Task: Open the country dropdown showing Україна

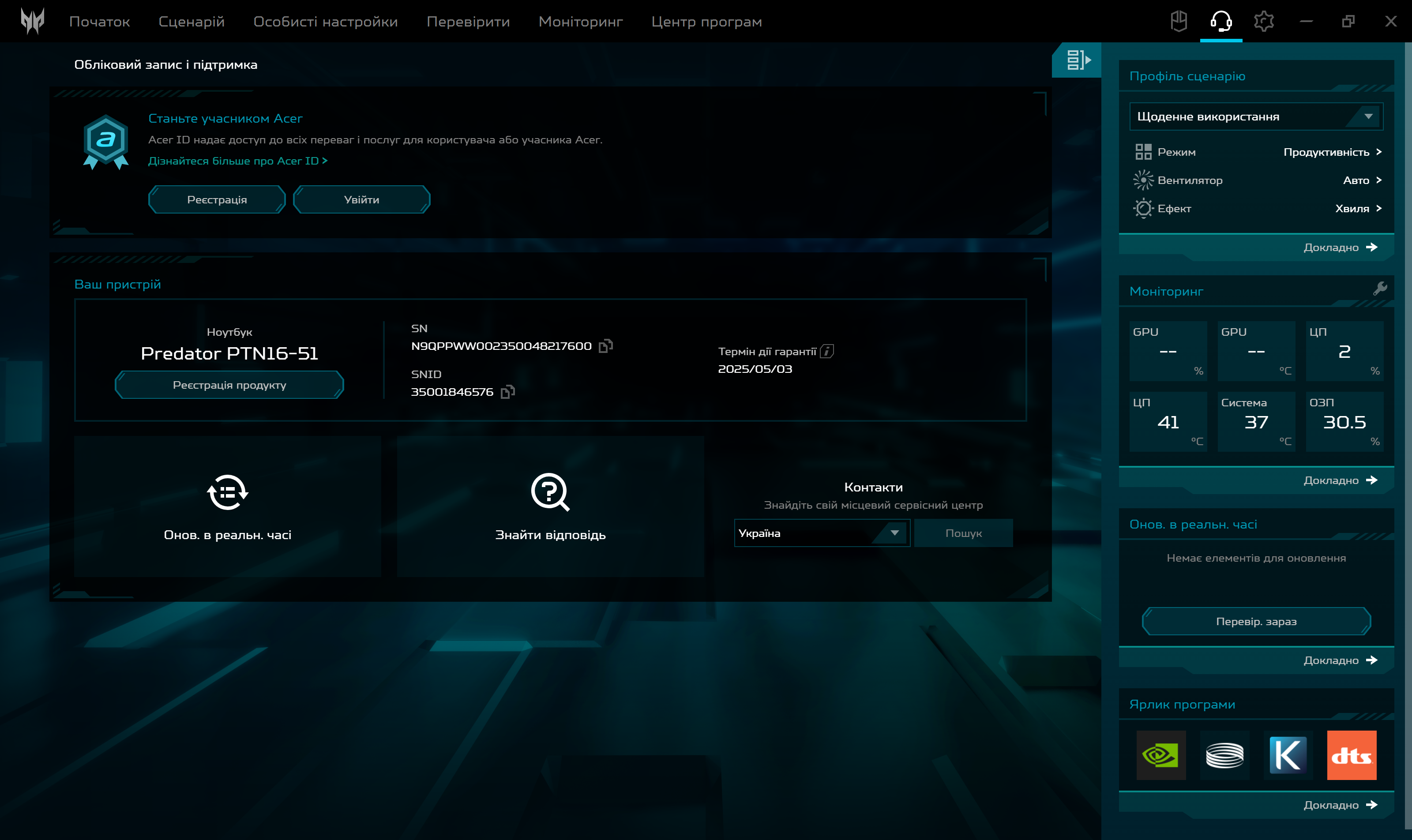Action: click(822, 532)
